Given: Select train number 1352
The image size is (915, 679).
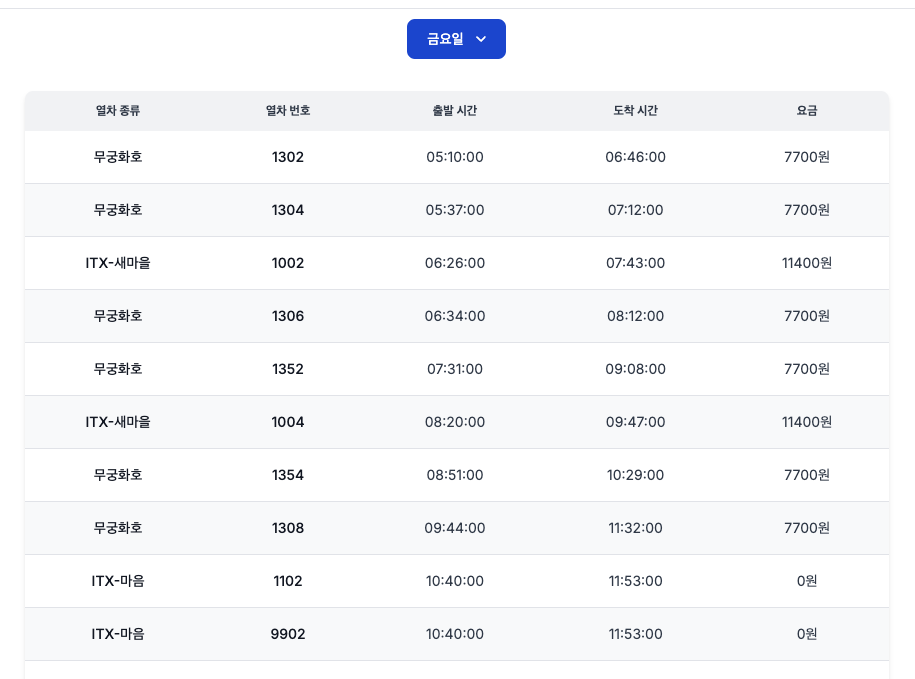Looking at the screenshot, I should pyautogui.click(x=288, y=369).
